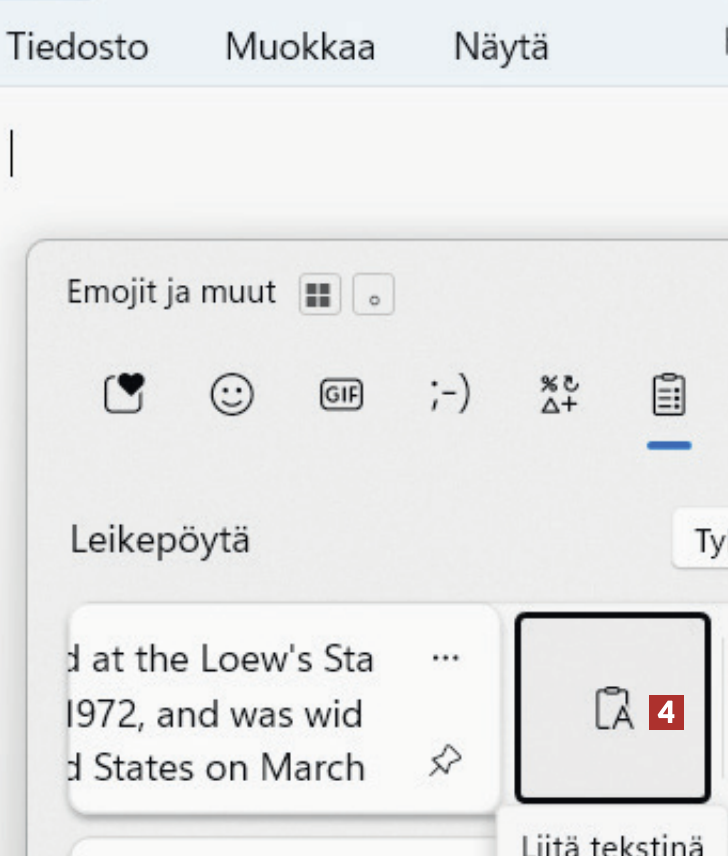Image resolution: width=728 pixels, height=856 pixels.
Task: Open the Tiedosto menu
Action: click(78, 47)
